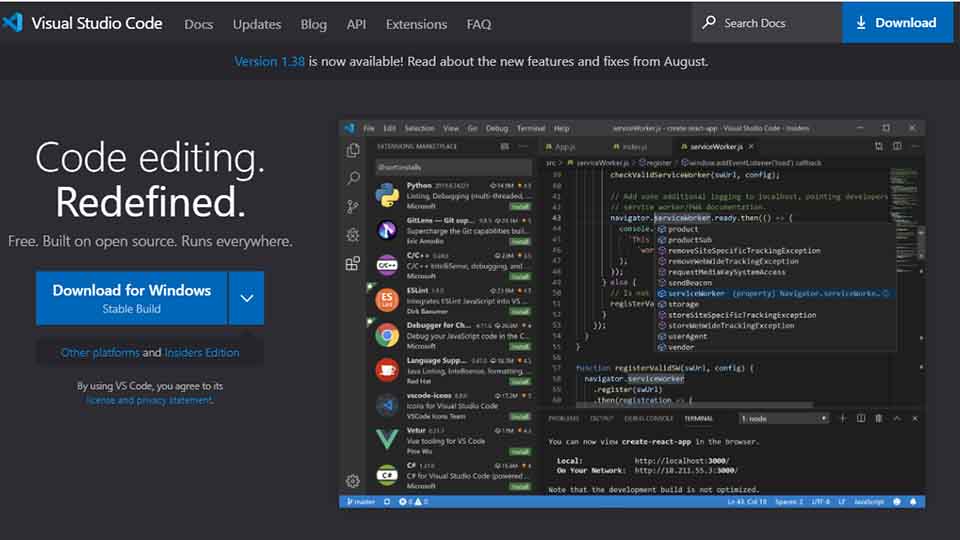Open the Version 1.38 announcement link
The image size is (960, 540).
pos(269,61)
